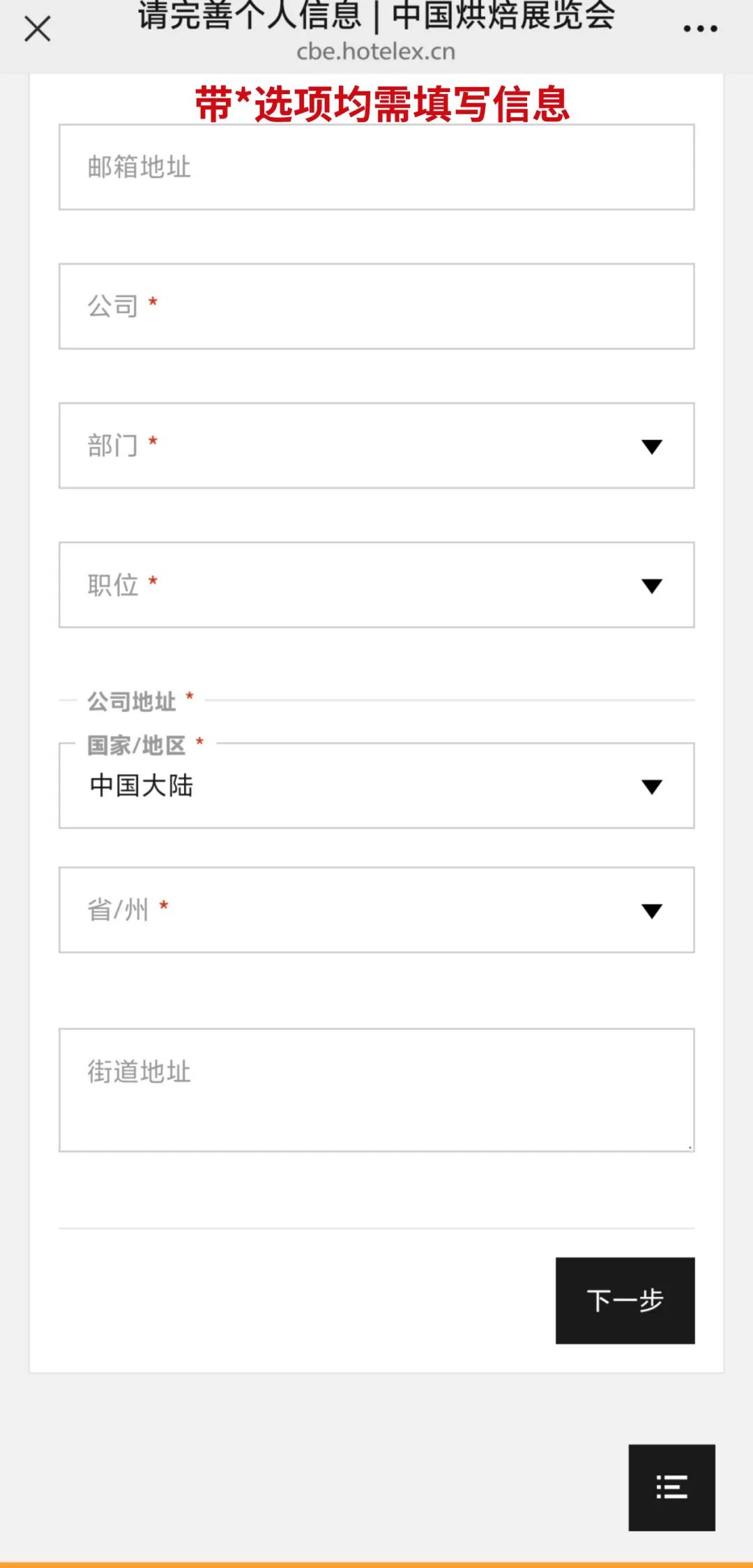The width and height of the screenshot is (753, 1568).
Task: Click the 部门 dropdown triangle arrow
Action: point(652,447)
